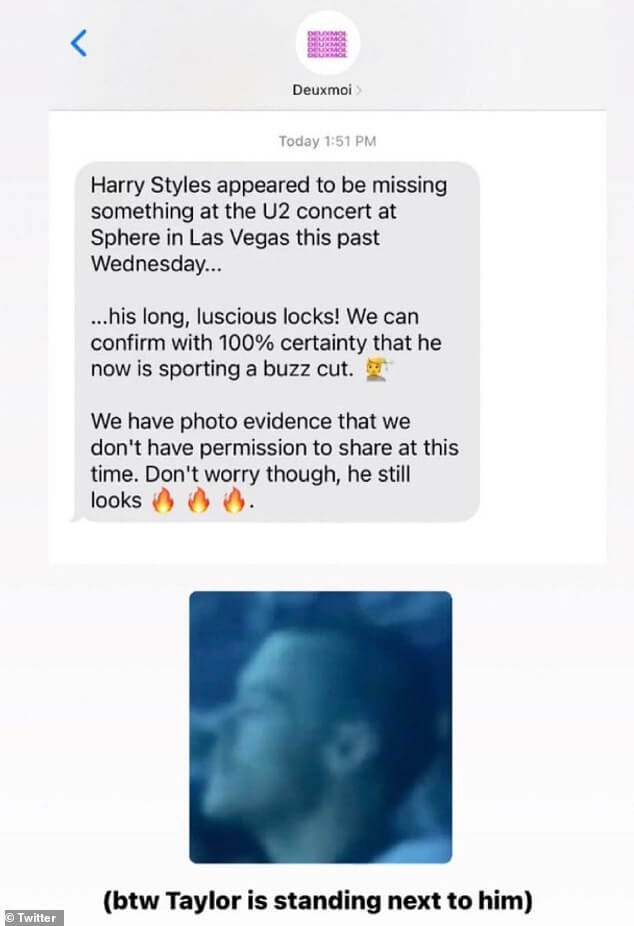Click the last fire emoji
Image resolution: width=634 pixels, height=926 pixels.
click(234, 501)
